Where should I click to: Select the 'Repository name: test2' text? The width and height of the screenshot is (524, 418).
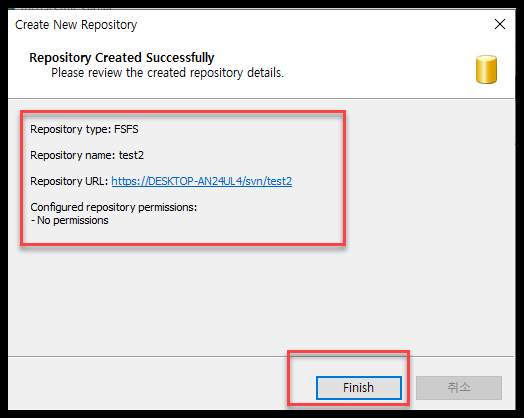pos(87,155)
